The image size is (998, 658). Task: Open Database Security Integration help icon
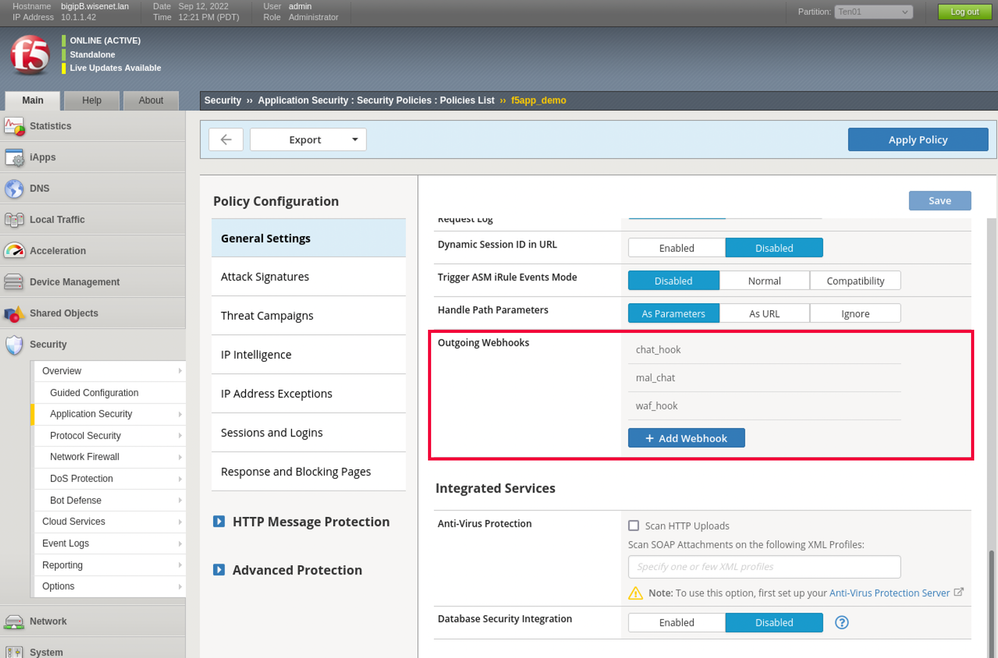pos(842,622)
